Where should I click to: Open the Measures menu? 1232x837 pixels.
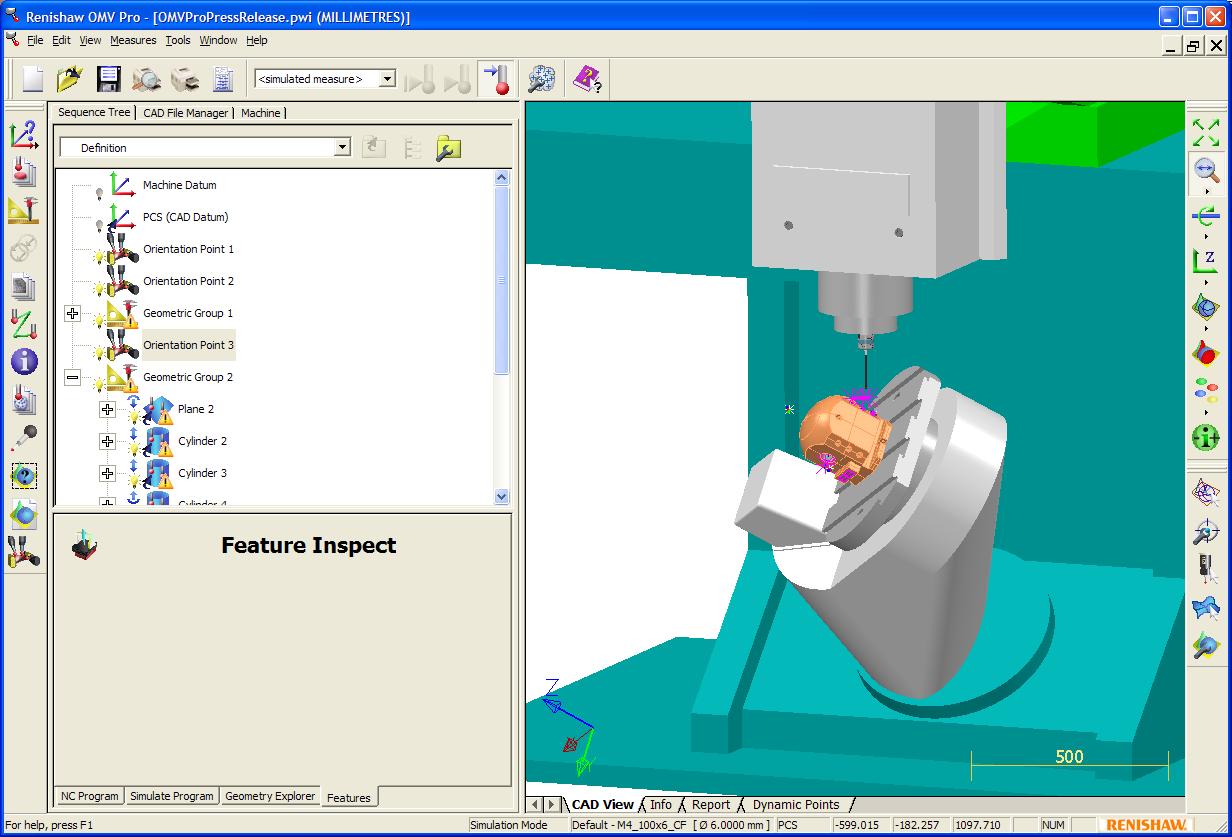(133, 40)
